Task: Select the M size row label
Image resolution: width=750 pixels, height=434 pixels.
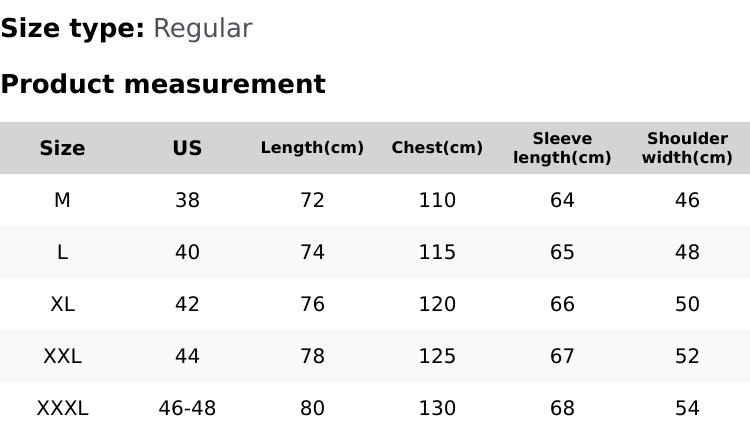Action: (x=62, y=200)
